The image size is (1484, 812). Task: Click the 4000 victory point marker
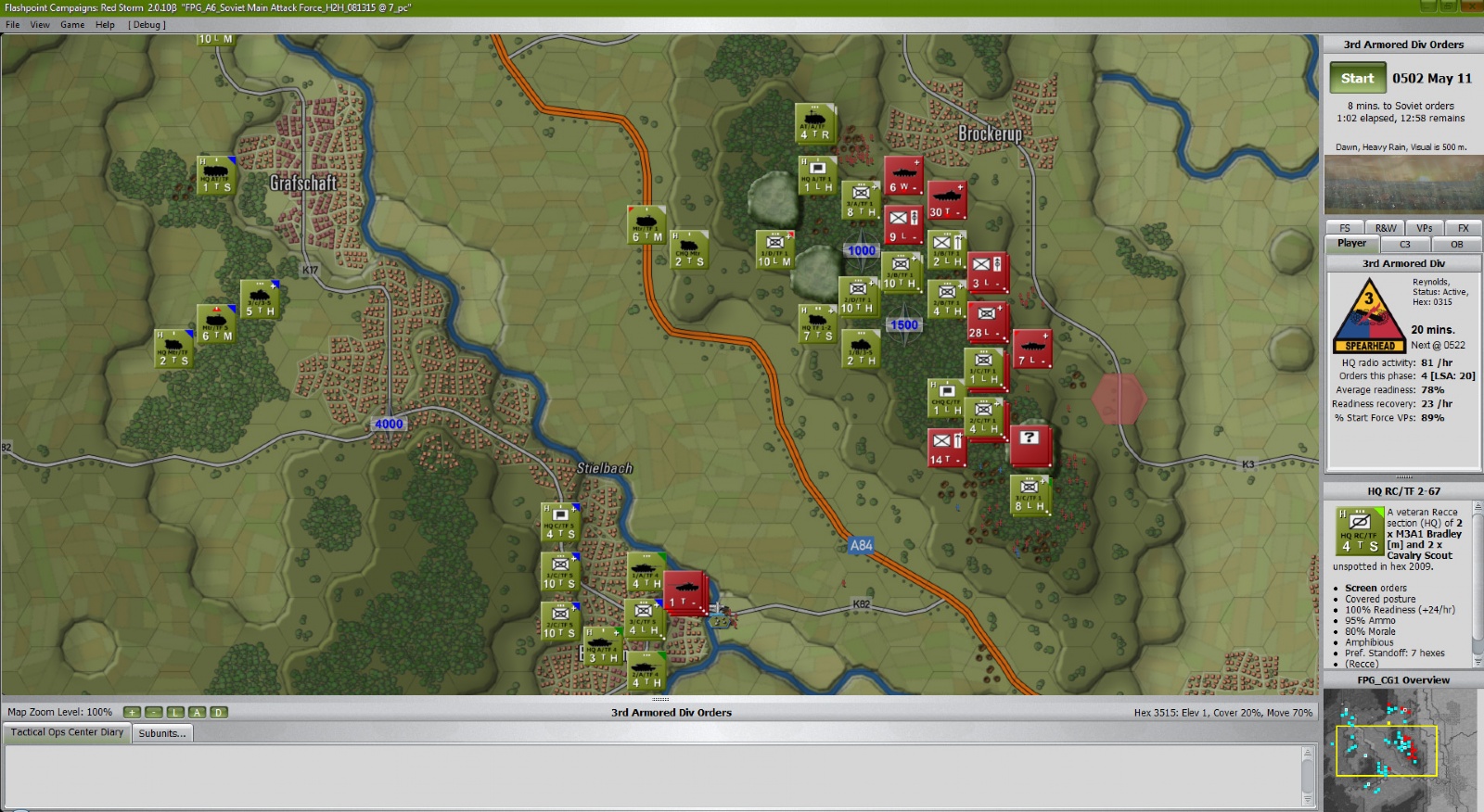pyautogui.click(x=389, y=425)
